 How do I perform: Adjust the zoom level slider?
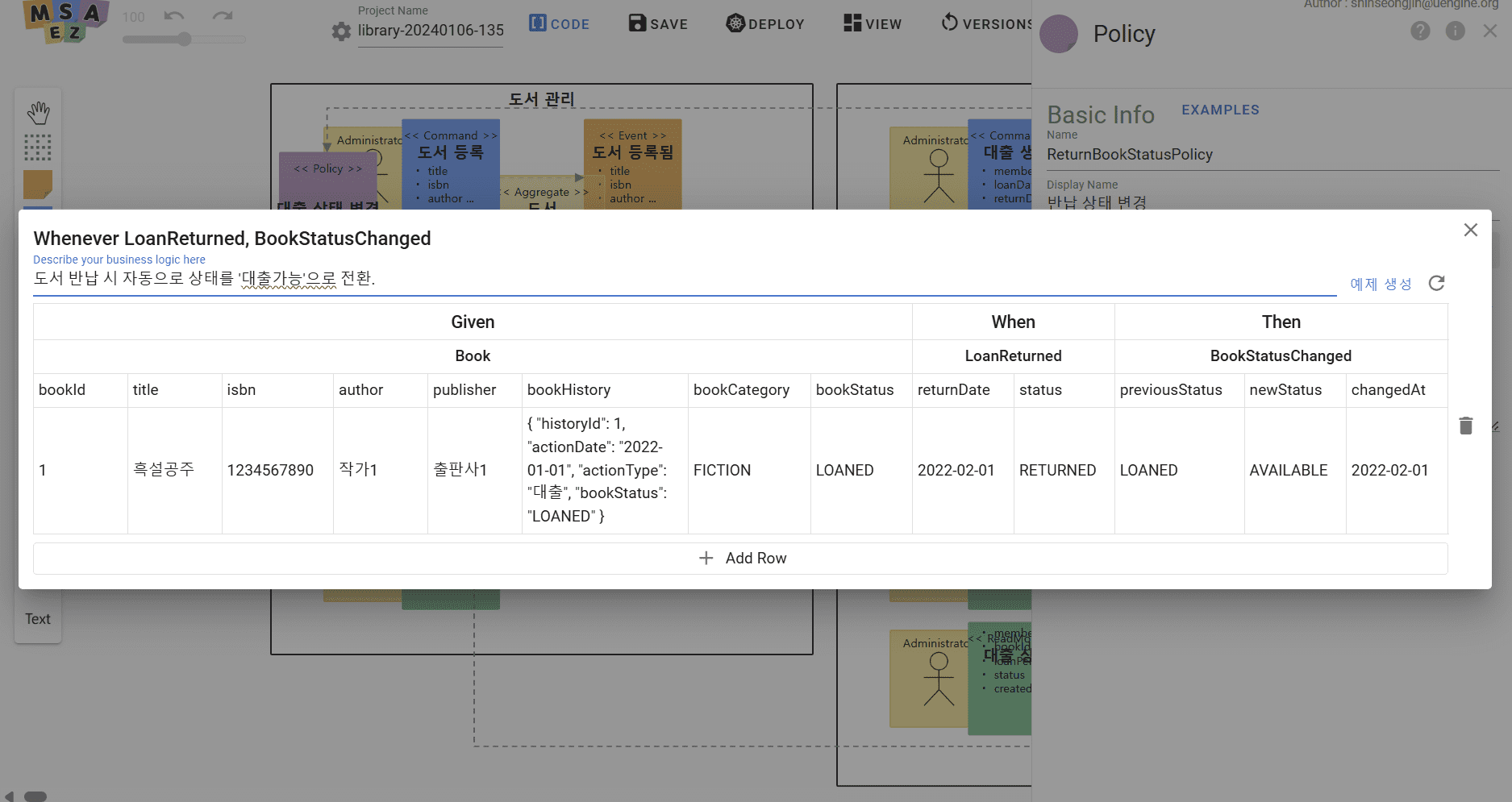click(185, 39)
